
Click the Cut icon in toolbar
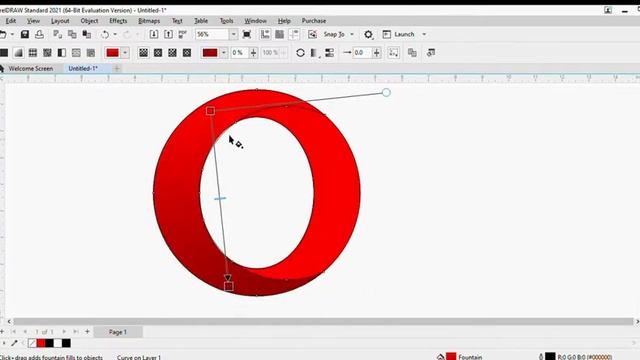pyautogui.click(x=58, y=34)
